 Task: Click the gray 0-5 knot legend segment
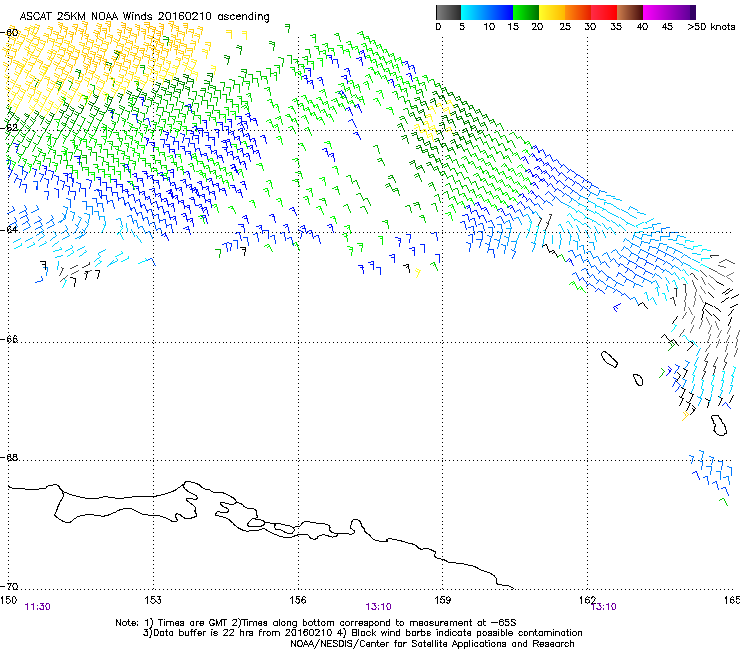click(x=448, y=12)
